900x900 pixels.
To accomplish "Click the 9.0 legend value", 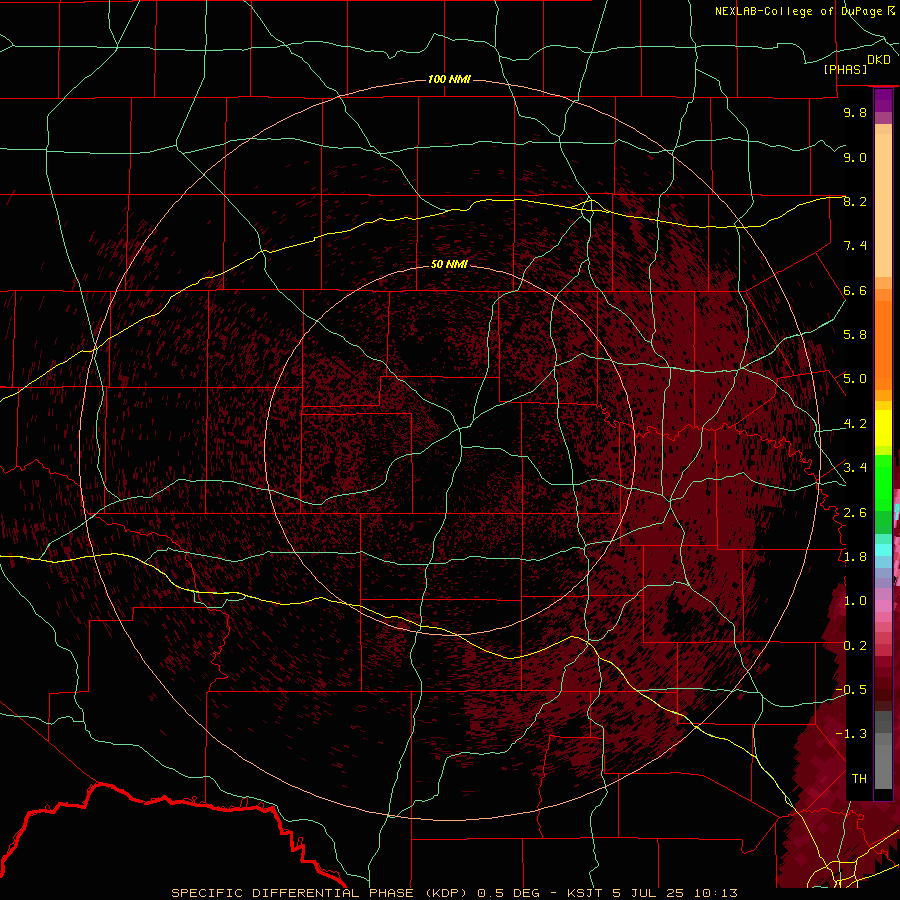I will [x=855, y=157].
